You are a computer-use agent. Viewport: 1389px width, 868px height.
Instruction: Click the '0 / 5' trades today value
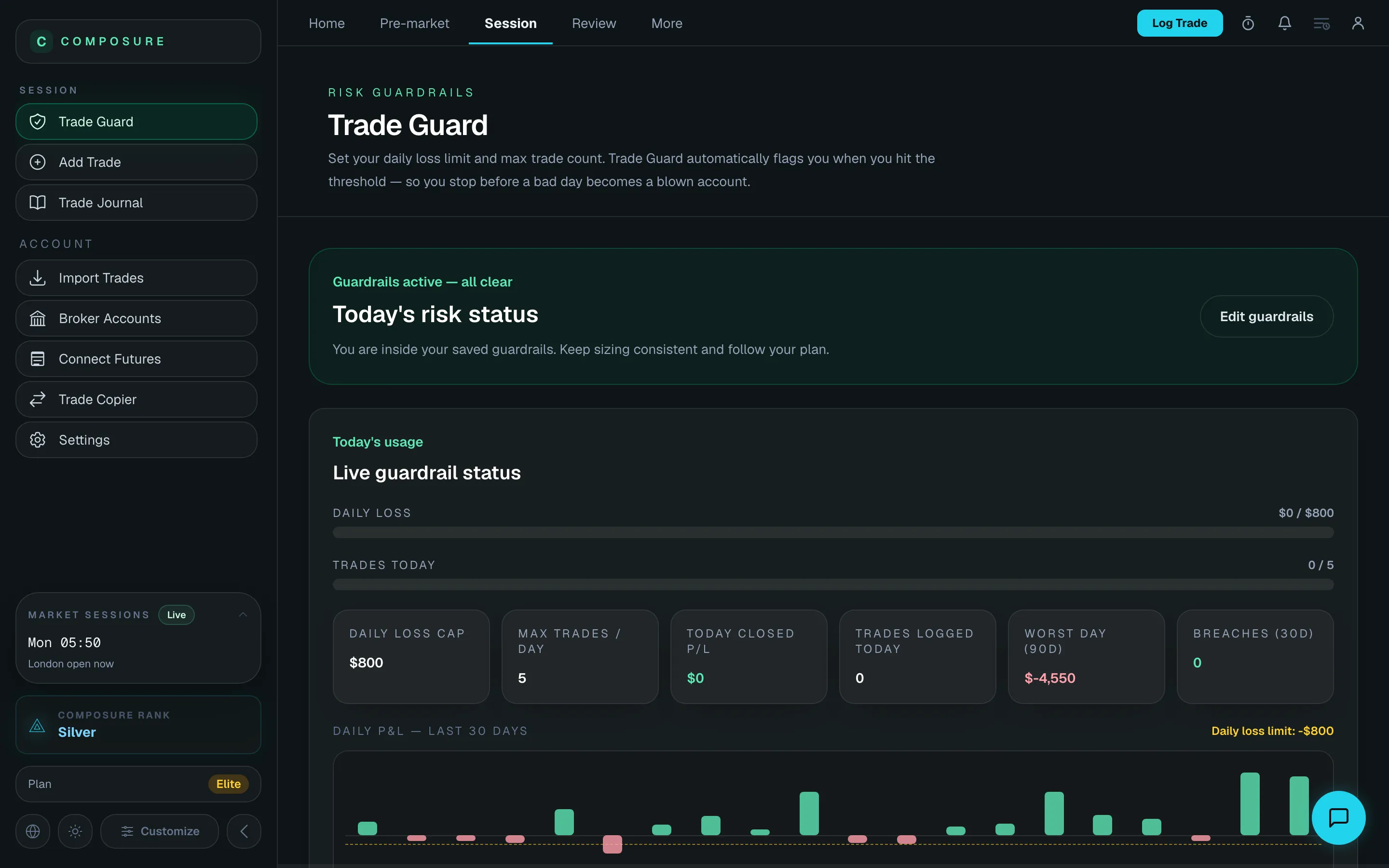point(1321,565)
